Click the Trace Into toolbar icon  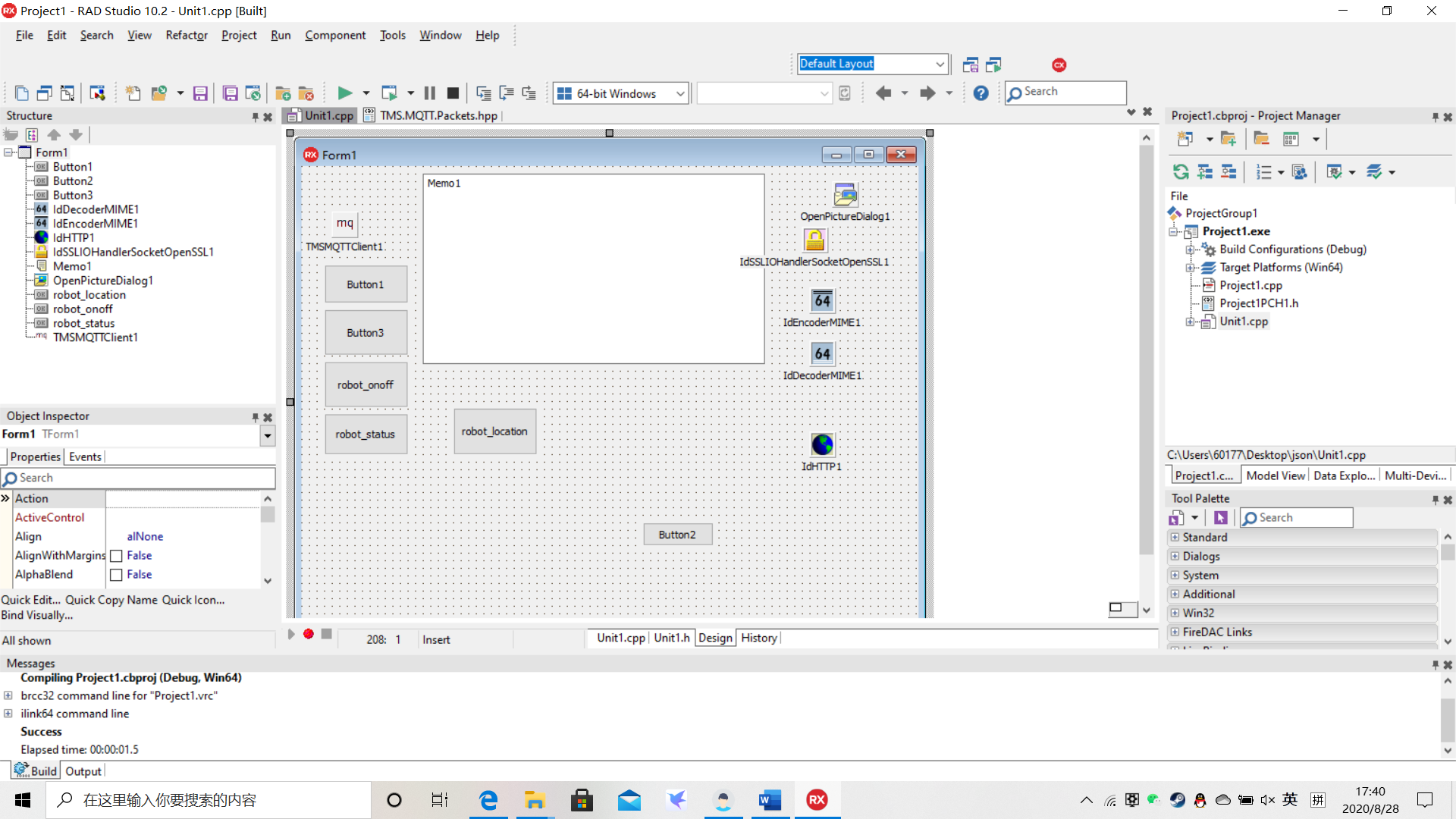(x=483, y=93)
